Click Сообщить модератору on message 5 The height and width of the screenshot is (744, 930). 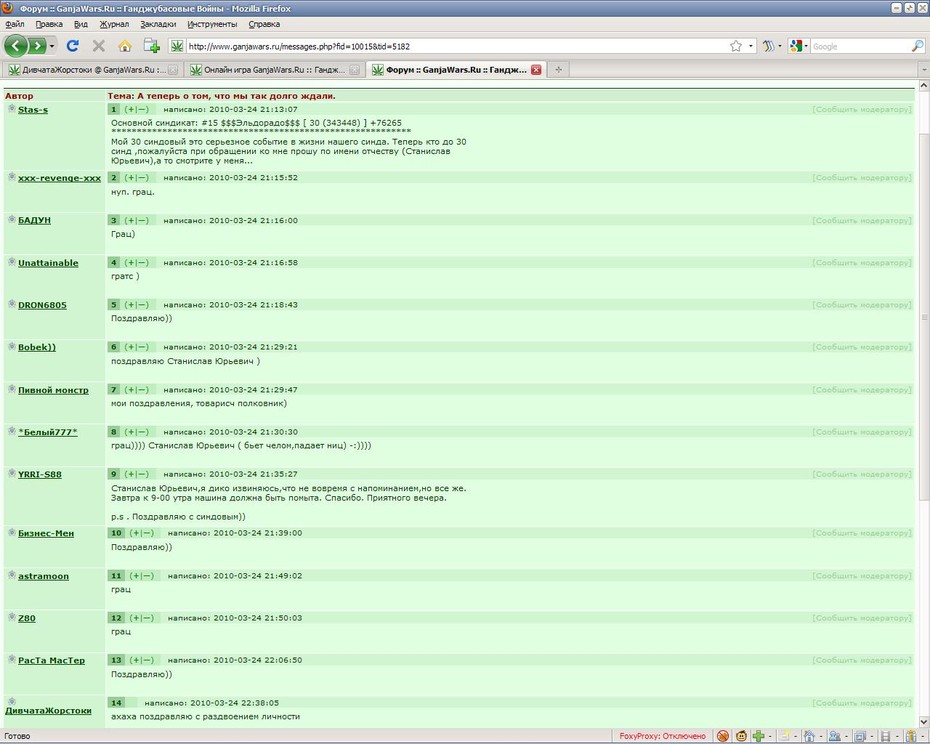click(x=861, y=305)
